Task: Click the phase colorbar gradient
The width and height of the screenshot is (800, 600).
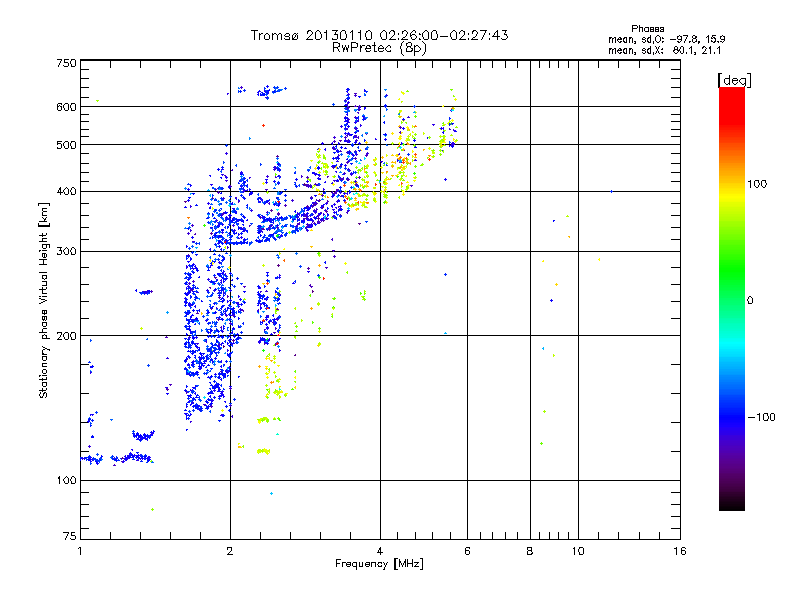Action: coord(732,299)
